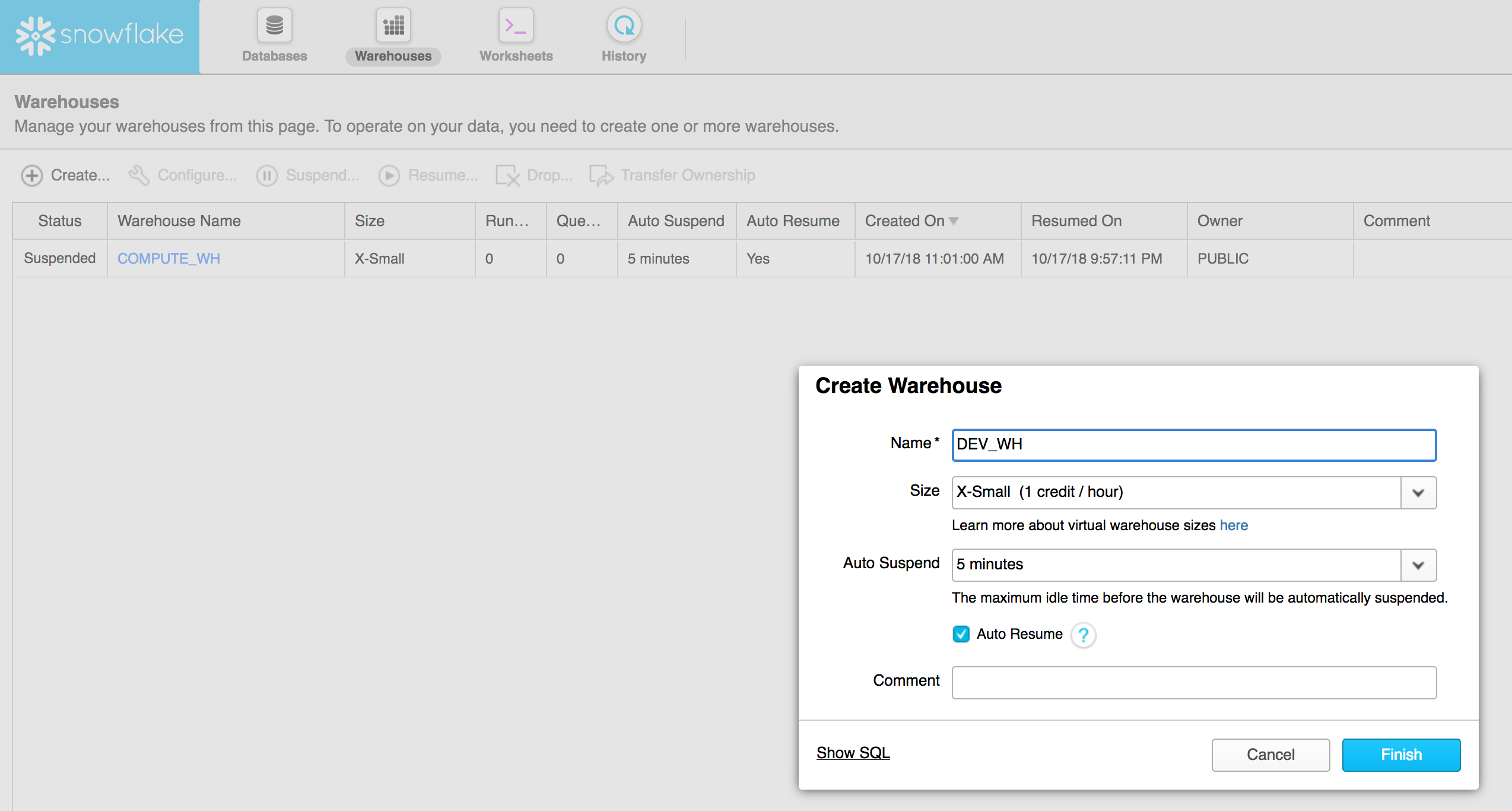Screen dimensions: 1512x811
Task: Click the Resume play icon
Action: point(389,176)
